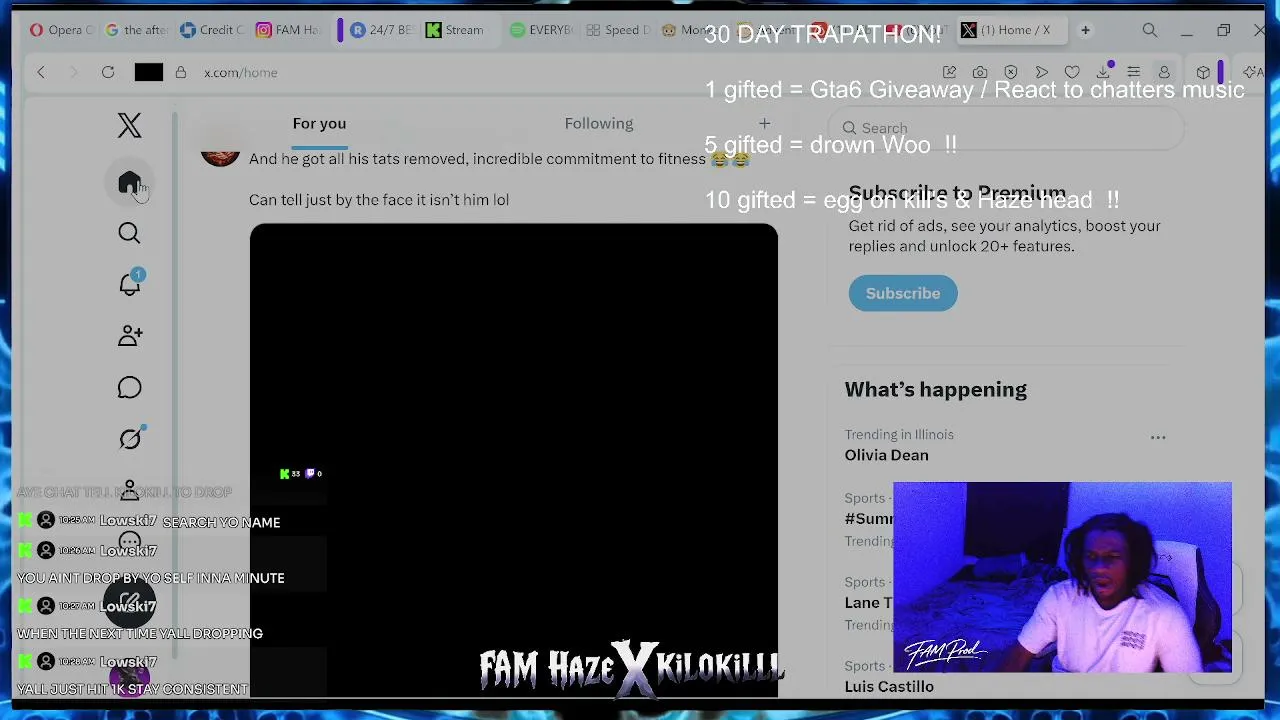Open Easy Setup sliders icon
The height and width of the screenshot is (720, 1280).
click(1134, 72)
